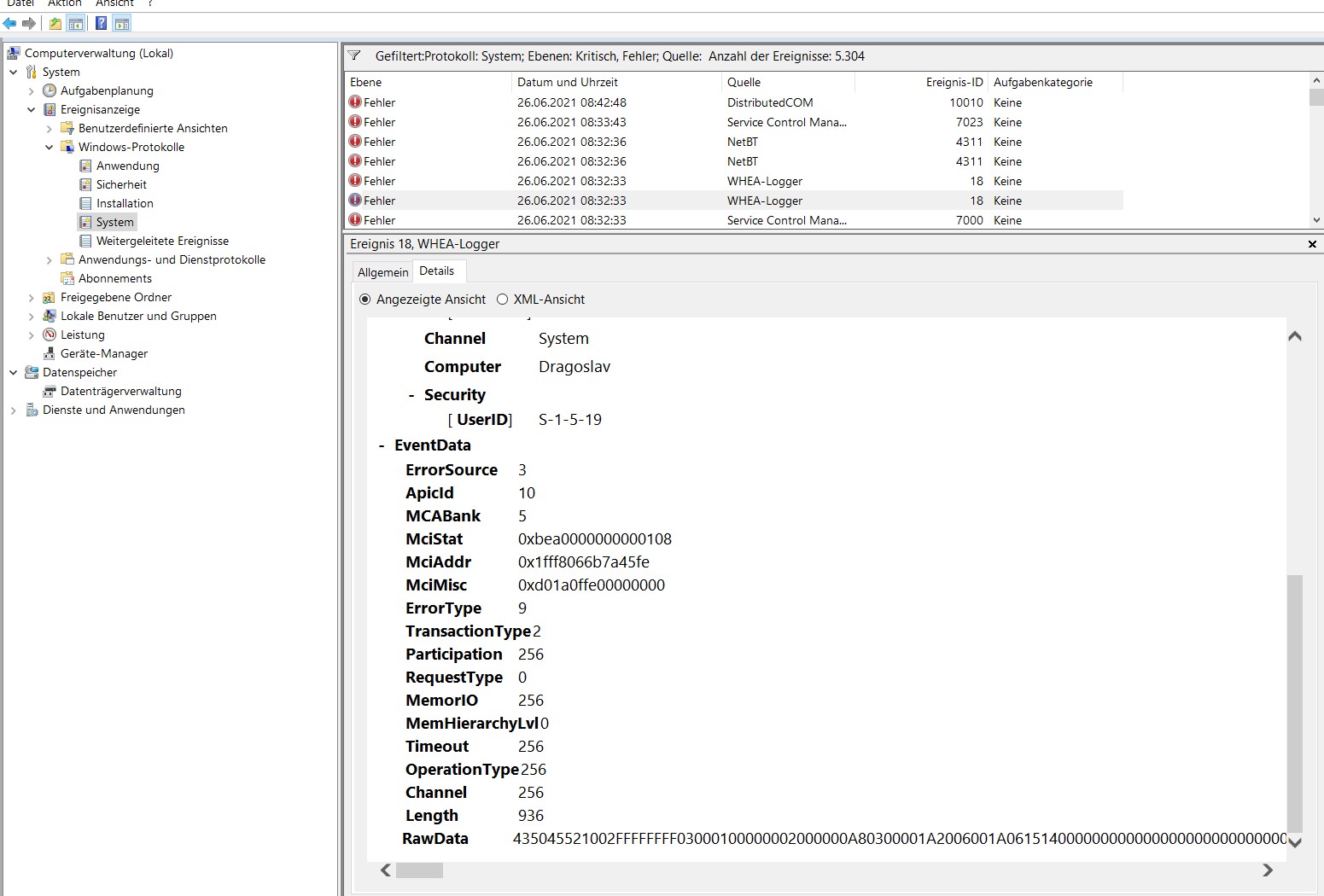
Task: Open the Datei menu
Action: (20, 3)
